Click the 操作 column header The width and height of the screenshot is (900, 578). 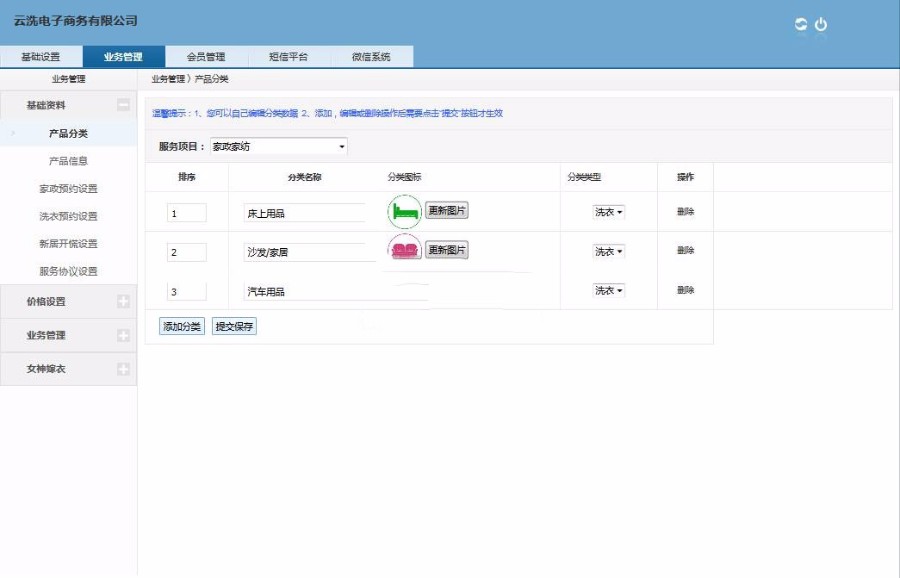[685, 177]
